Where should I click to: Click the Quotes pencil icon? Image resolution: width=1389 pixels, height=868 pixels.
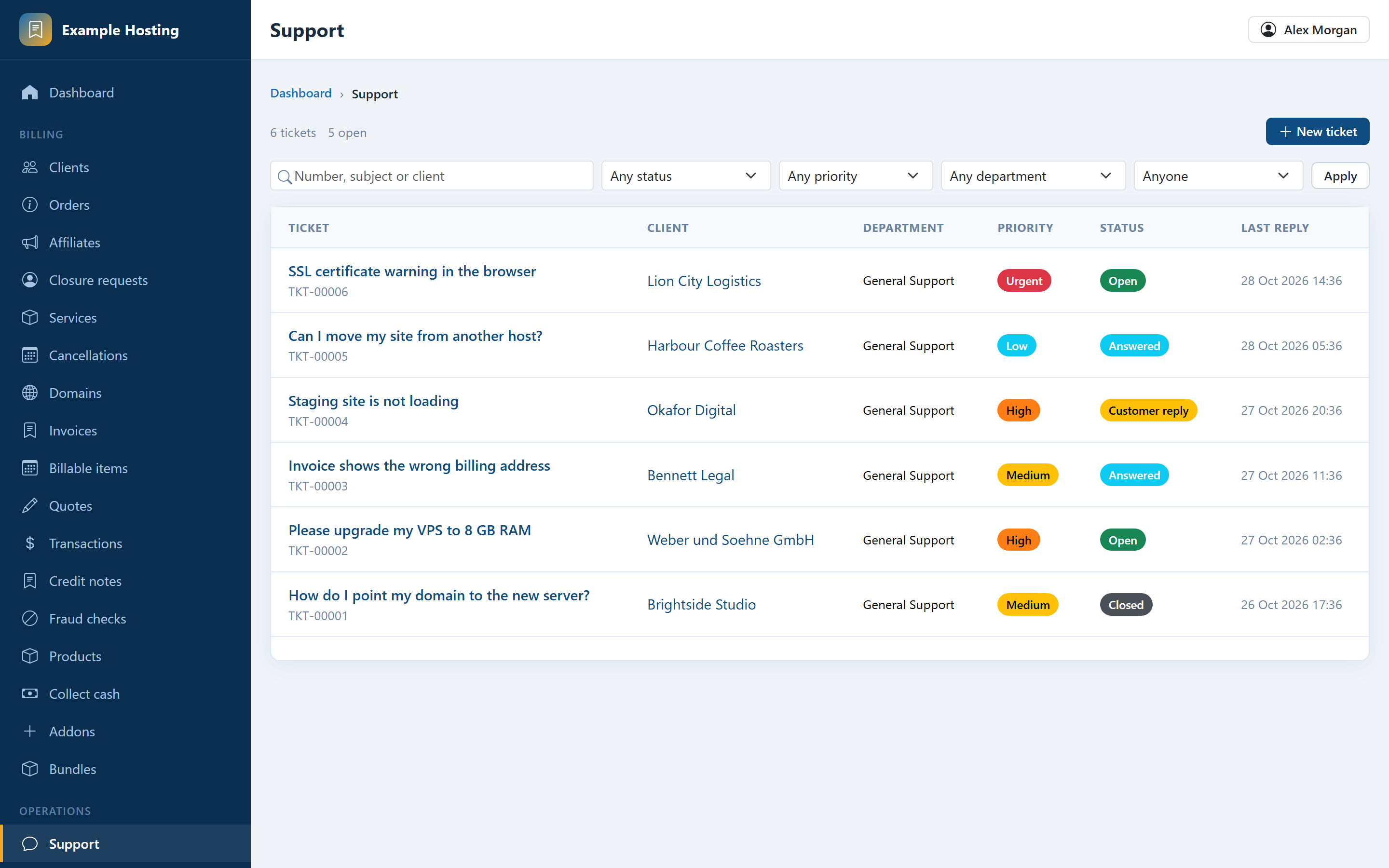point(30,506)
